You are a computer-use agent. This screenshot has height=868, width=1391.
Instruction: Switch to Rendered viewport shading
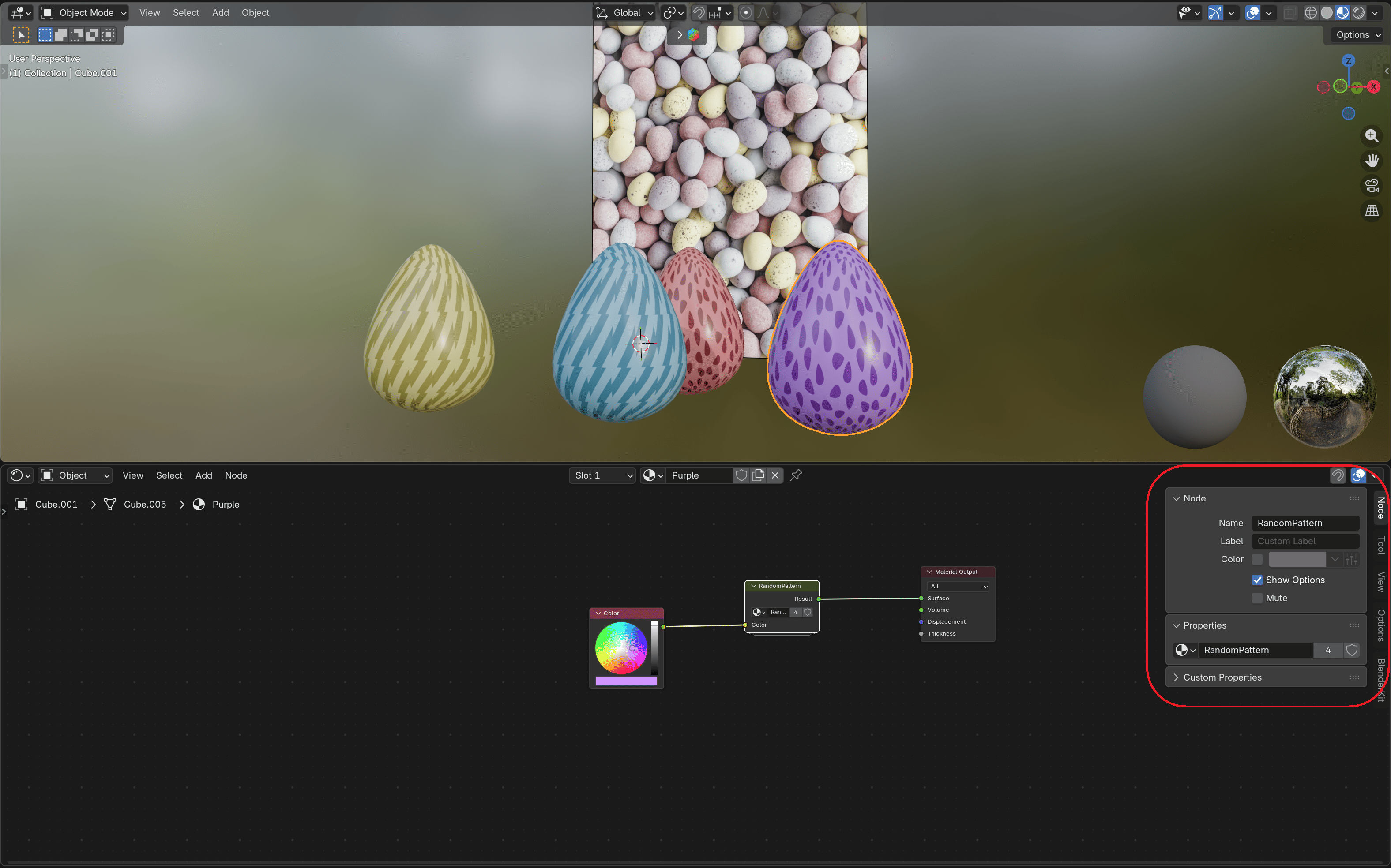1359,13
